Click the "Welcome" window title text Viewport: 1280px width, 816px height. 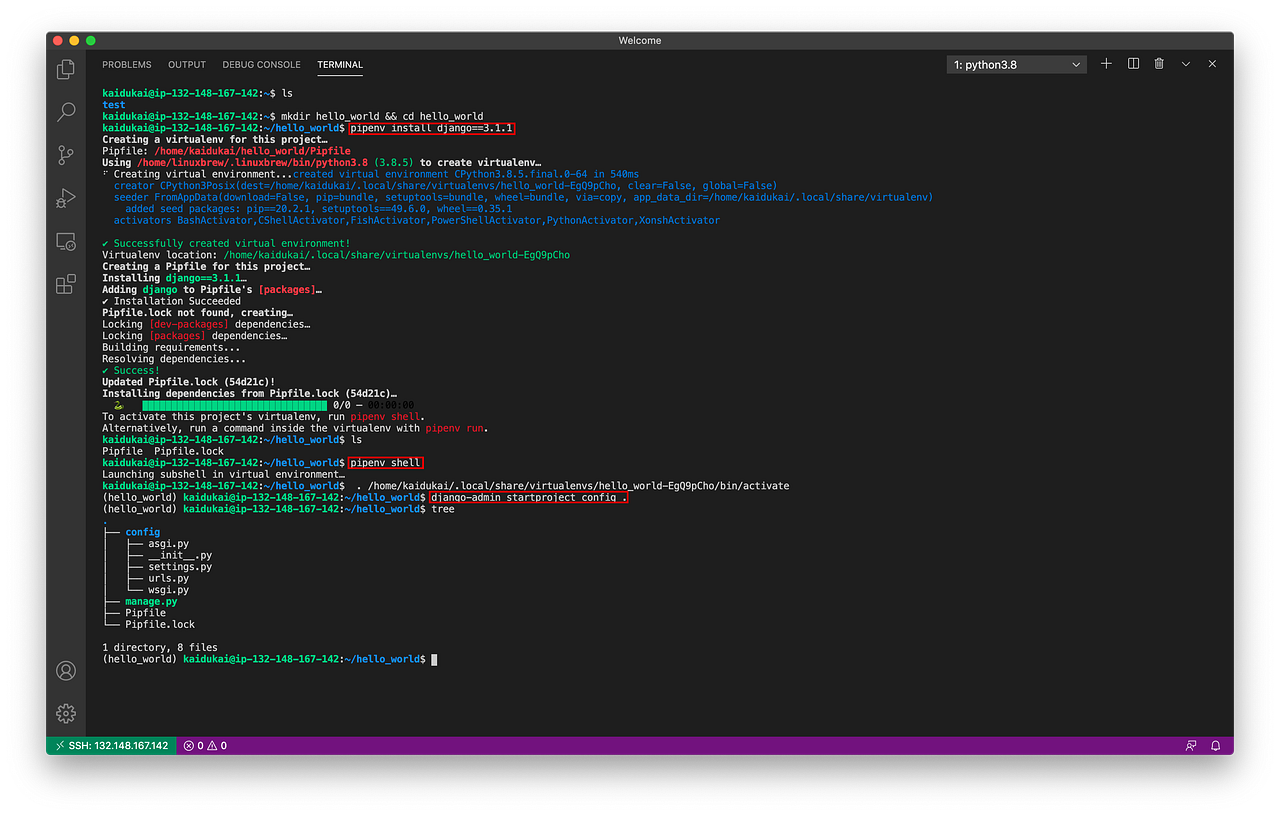tap(640, 41)
